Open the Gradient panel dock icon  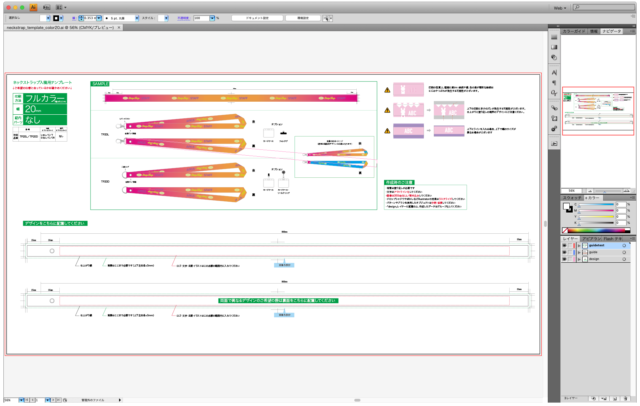[x=554, y=47]
